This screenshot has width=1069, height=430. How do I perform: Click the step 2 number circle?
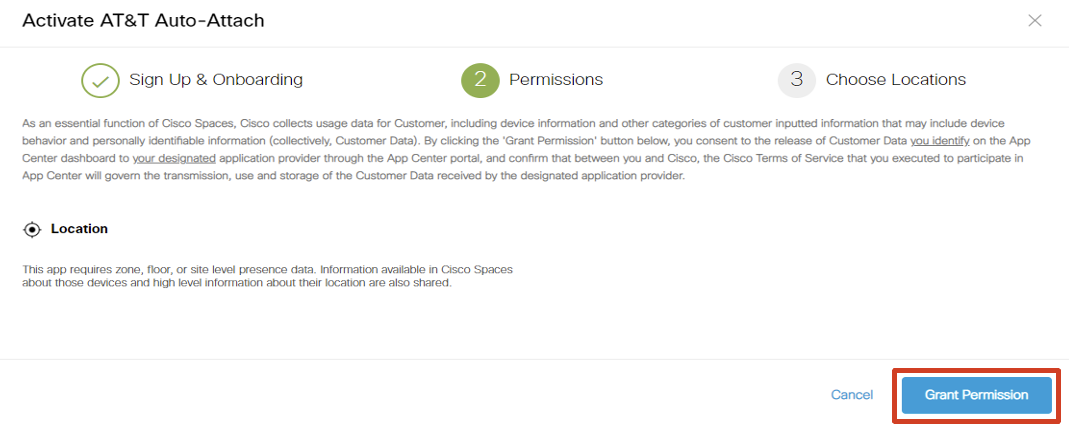click(480, 80)
